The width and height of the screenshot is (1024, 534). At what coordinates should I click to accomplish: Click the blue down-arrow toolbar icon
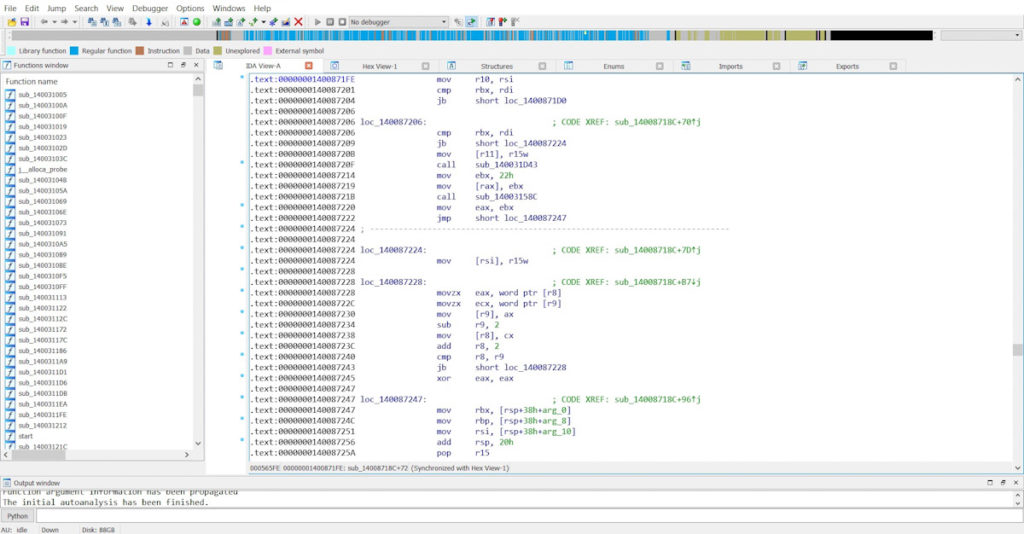coord(148,22)
